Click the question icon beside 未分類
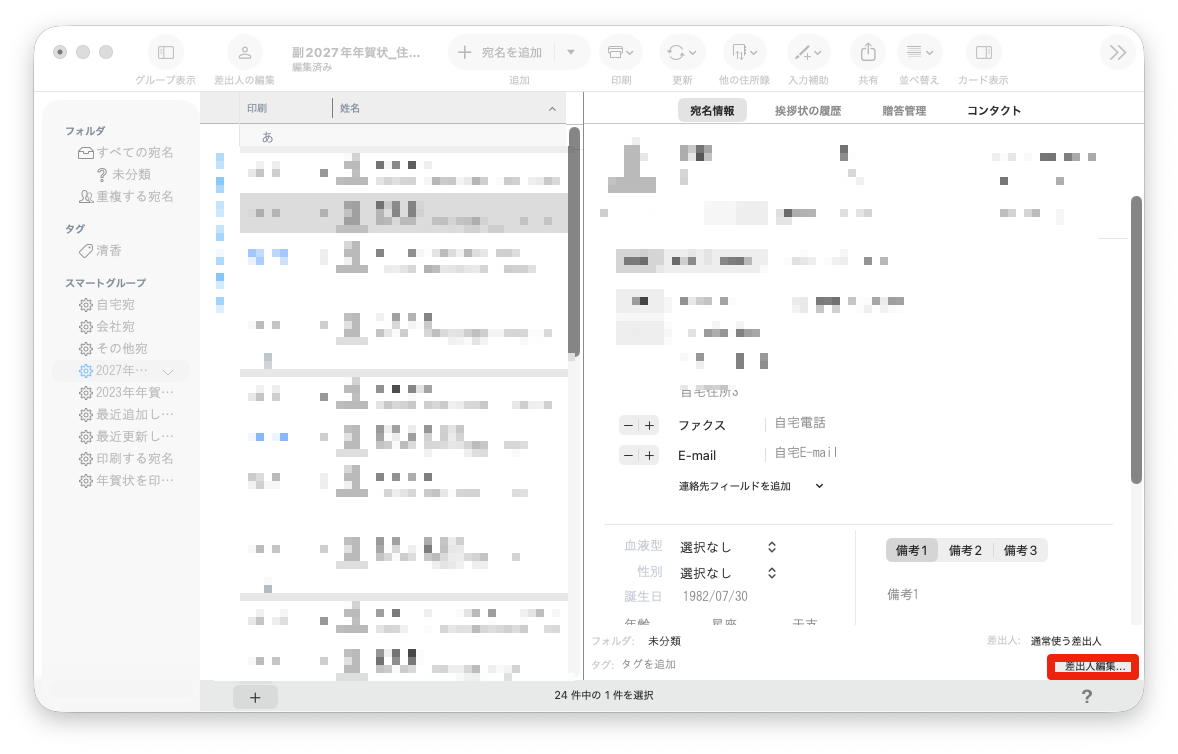Image resolution: width=1178 pixels, height=754 pixels. [102, 174]
